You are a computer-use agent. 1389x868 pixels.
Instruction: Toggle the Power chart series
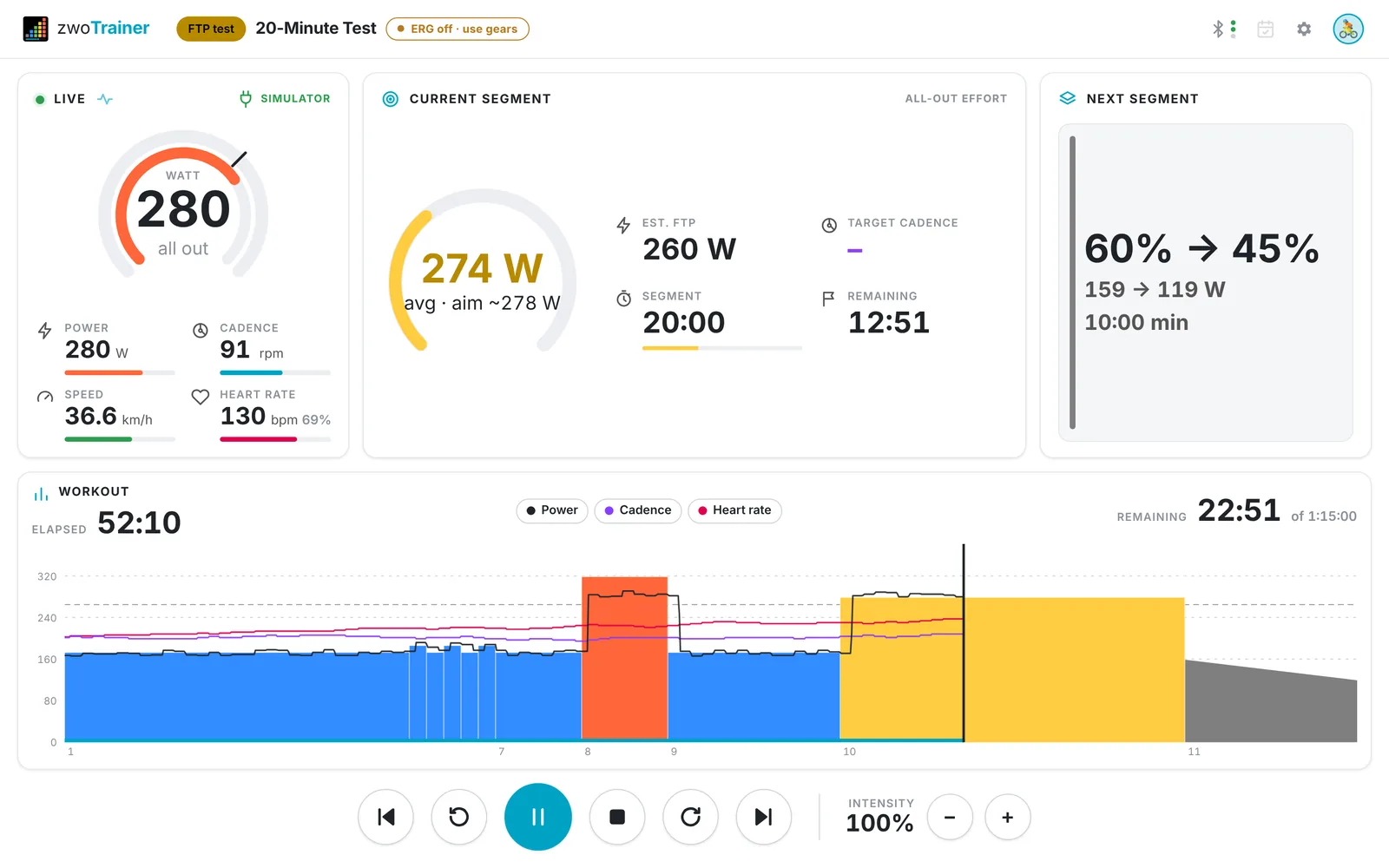[552, 510]
